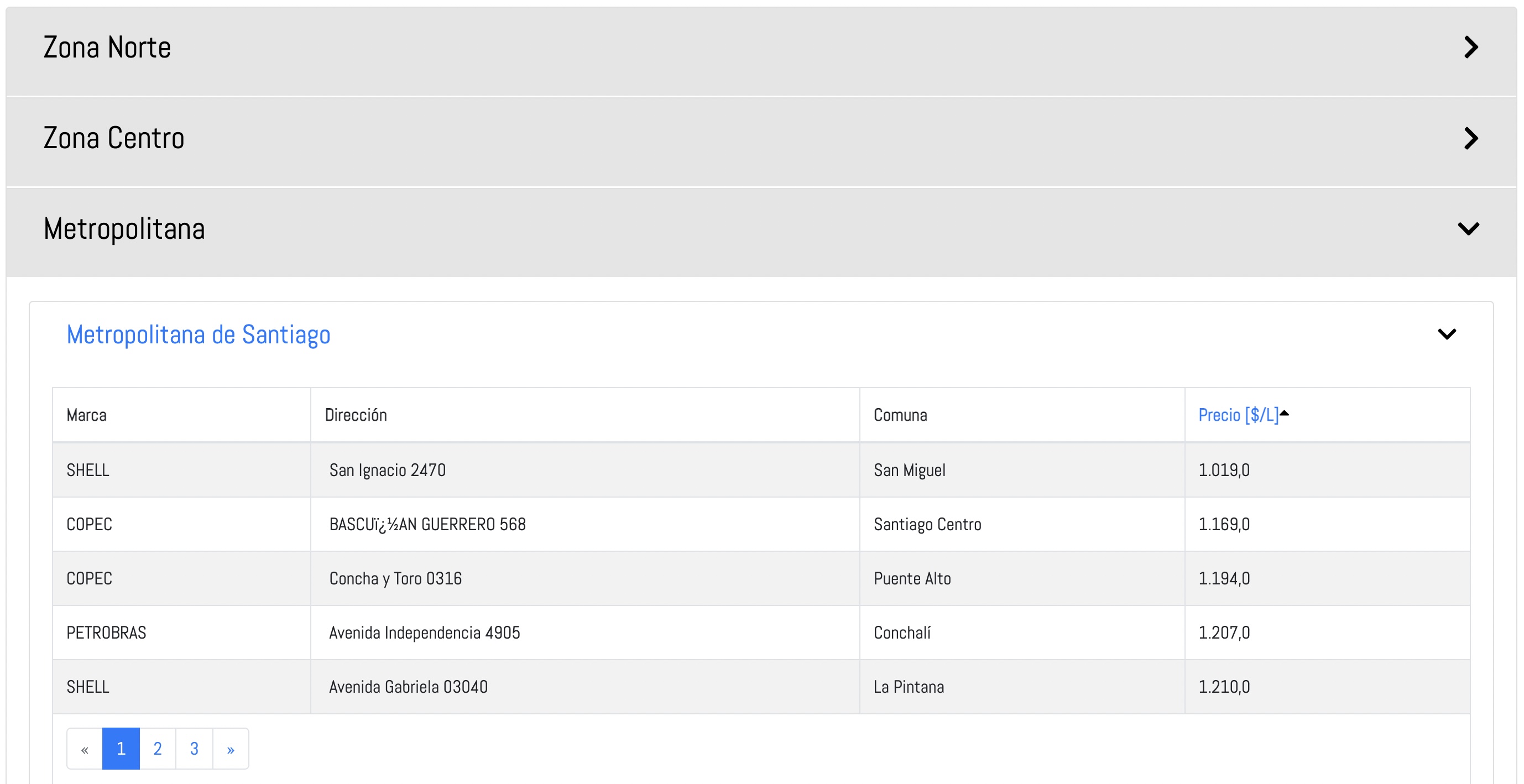This screenshot has height=784, width=1524.
Task: Click price 1.019,0
Action: click(x=1224, y=471)
